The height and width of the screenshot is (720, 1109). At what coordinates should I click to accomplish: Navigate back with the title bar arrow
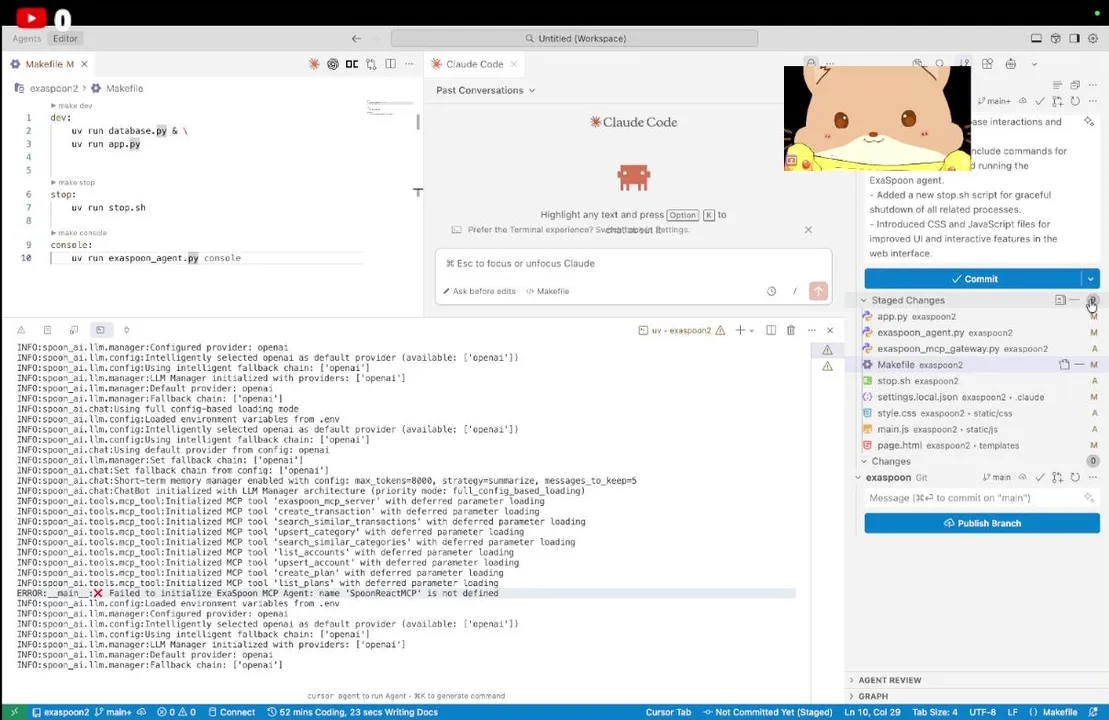coord(356,38)
